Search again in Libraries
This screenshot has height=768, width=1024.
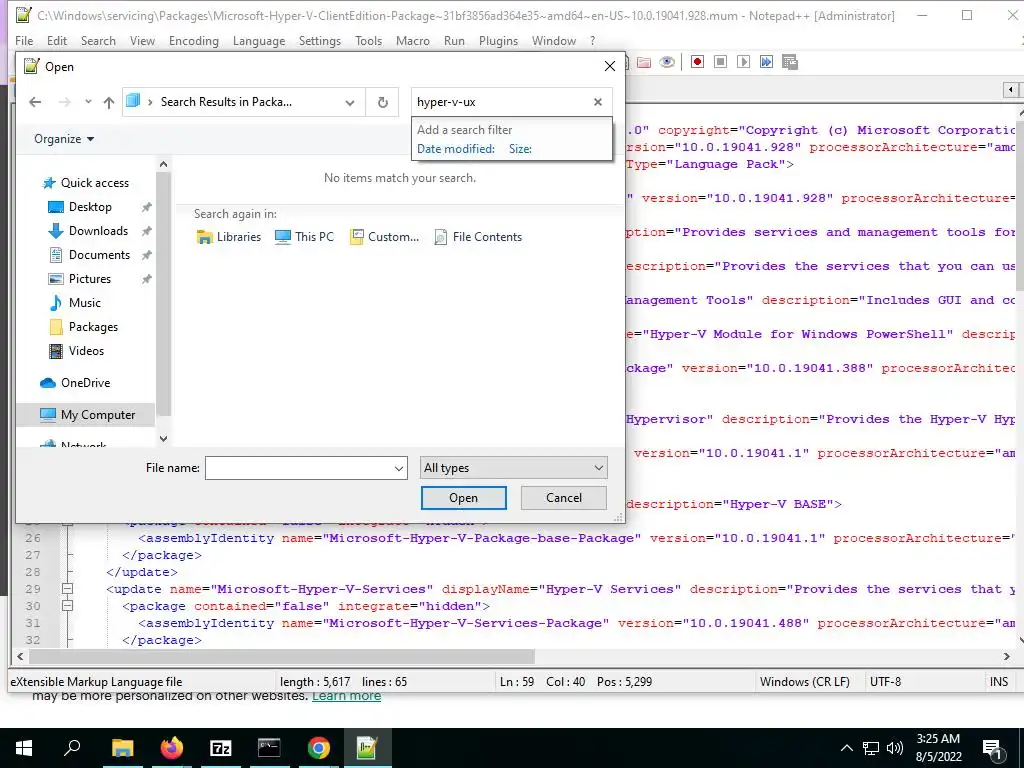tap(229, 237)
